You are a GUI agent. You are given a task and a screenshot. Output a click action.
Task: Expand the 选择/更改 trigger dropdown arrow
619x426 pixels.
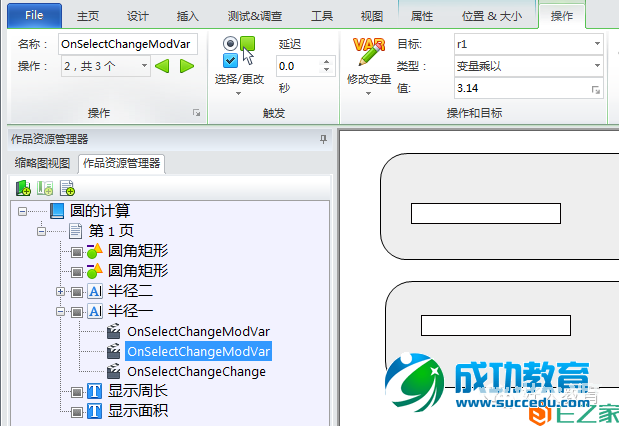(x=238, y=94)
